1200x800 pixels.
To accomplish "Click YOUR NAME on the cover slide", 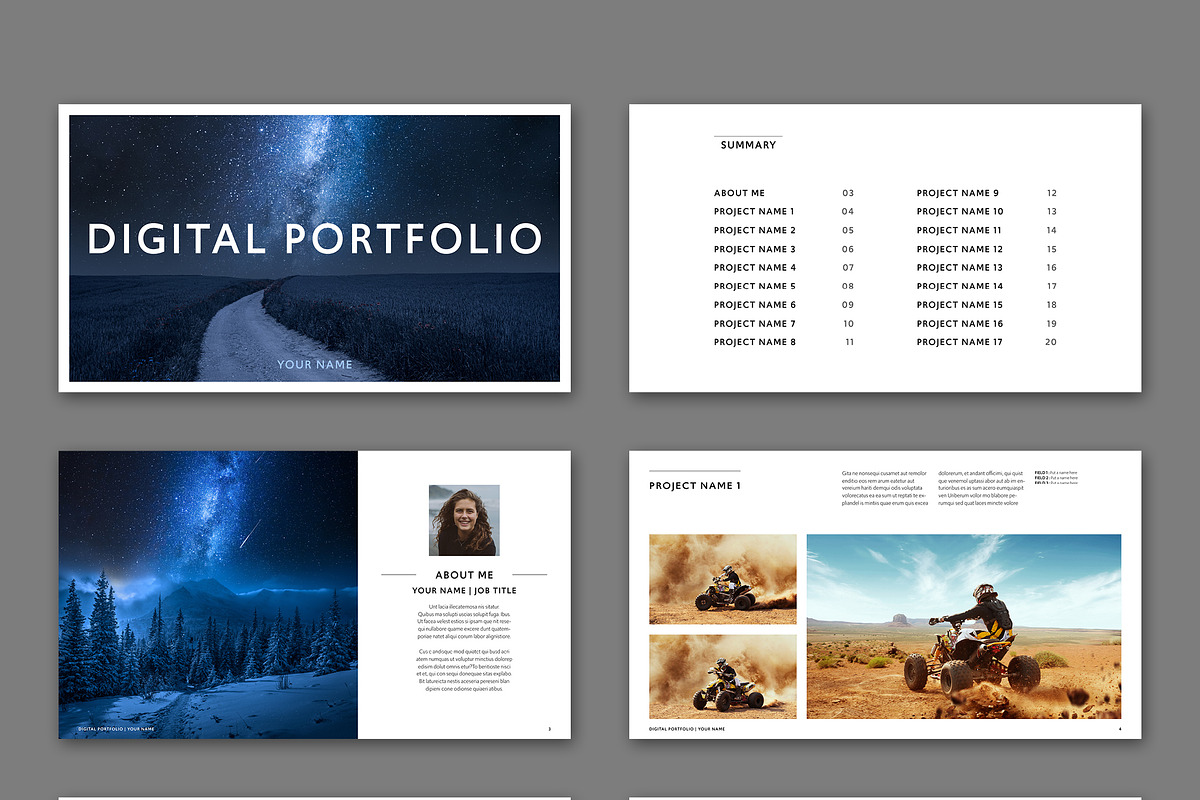I will pyautogui.click(x=313, y=364).
